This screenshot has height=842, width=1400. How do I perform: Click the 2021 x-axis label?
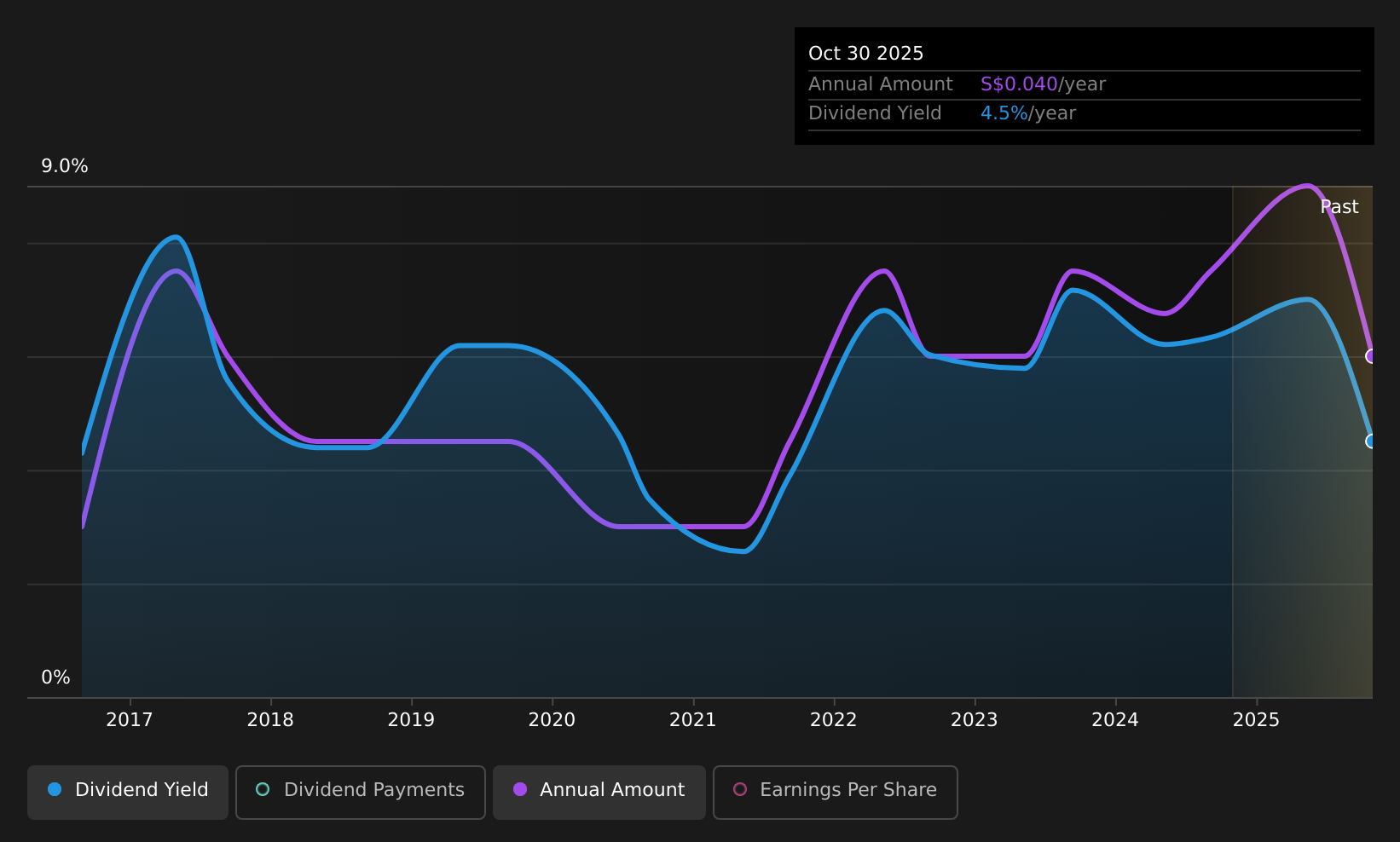click(x=692, y=720)
